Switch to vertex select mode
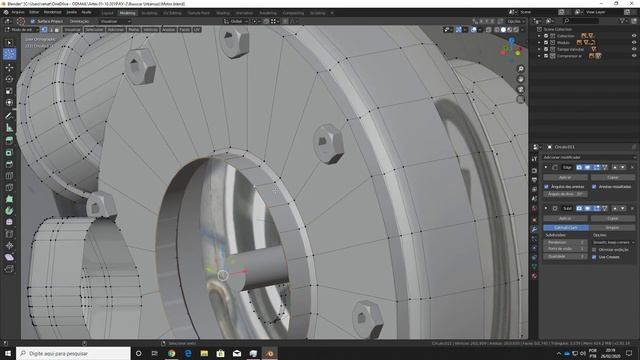This screenshot has height=360, width=640. pyautogui.click(x=44, y=29)
